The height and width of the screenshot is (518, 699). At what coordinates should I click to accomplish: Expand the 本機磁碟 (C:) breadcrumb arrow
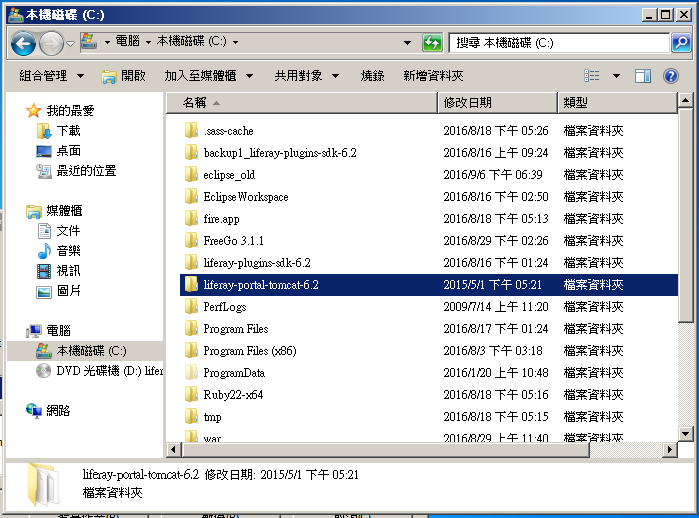pos(235,42)
